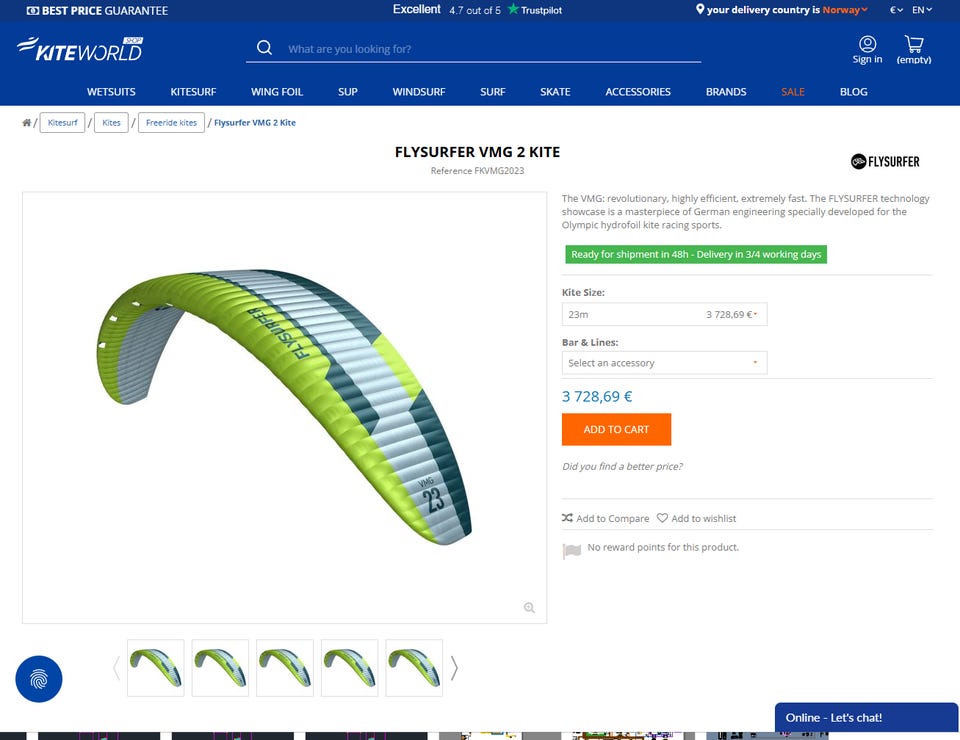Show next thumbnails with right arrow
Image resolution: width=960 pixels, height=740 pixels.
coord(454,668)
